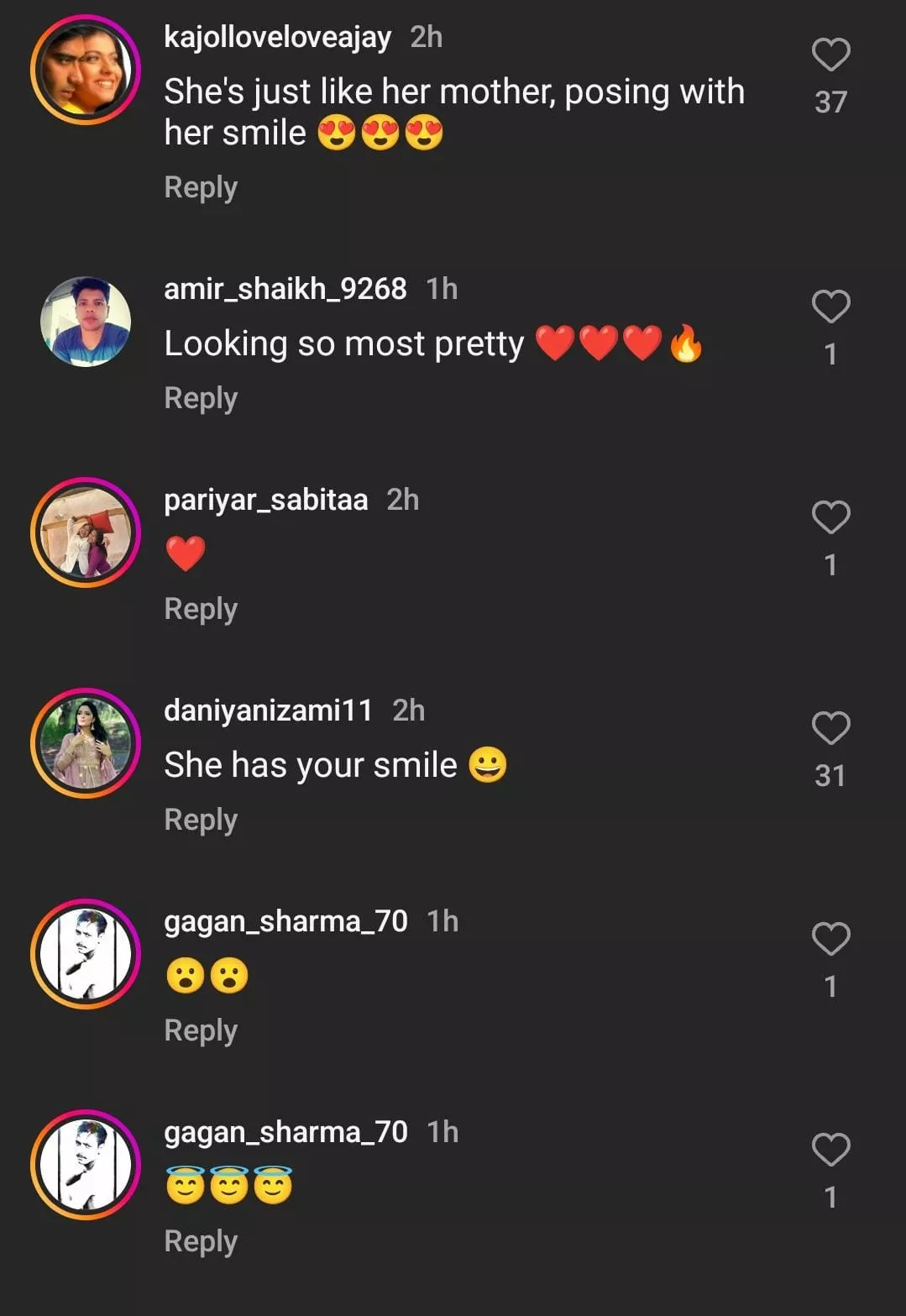This screenshot has height=1316, width=906.
Task: Like kajolloveloveajay's comment with heart icon
Action: 830,55
